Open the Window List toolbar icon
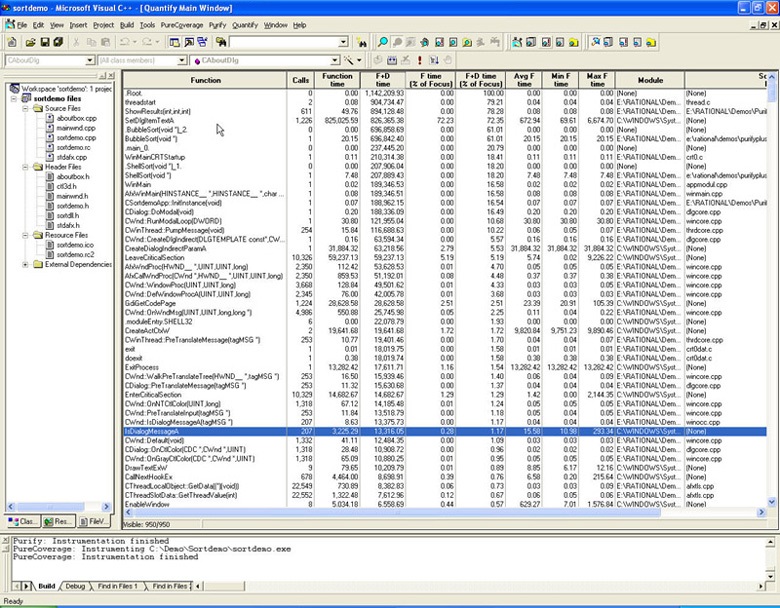Image resolution: width=780 pixels, height=608 pixels. (202, 43)
